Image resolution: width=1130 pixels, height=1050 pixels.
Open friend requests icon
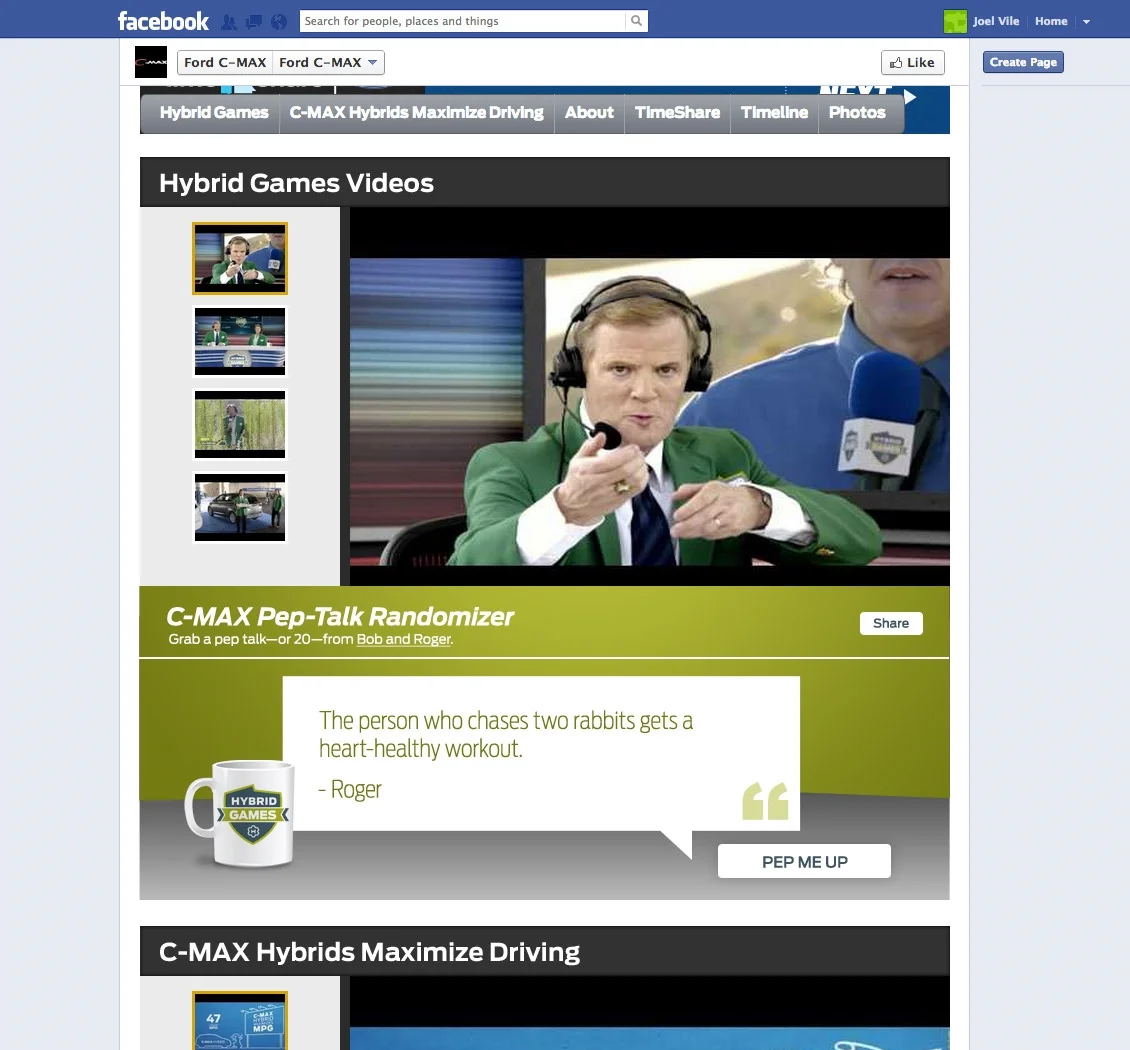pyautogui.click(x=228, y=22)
